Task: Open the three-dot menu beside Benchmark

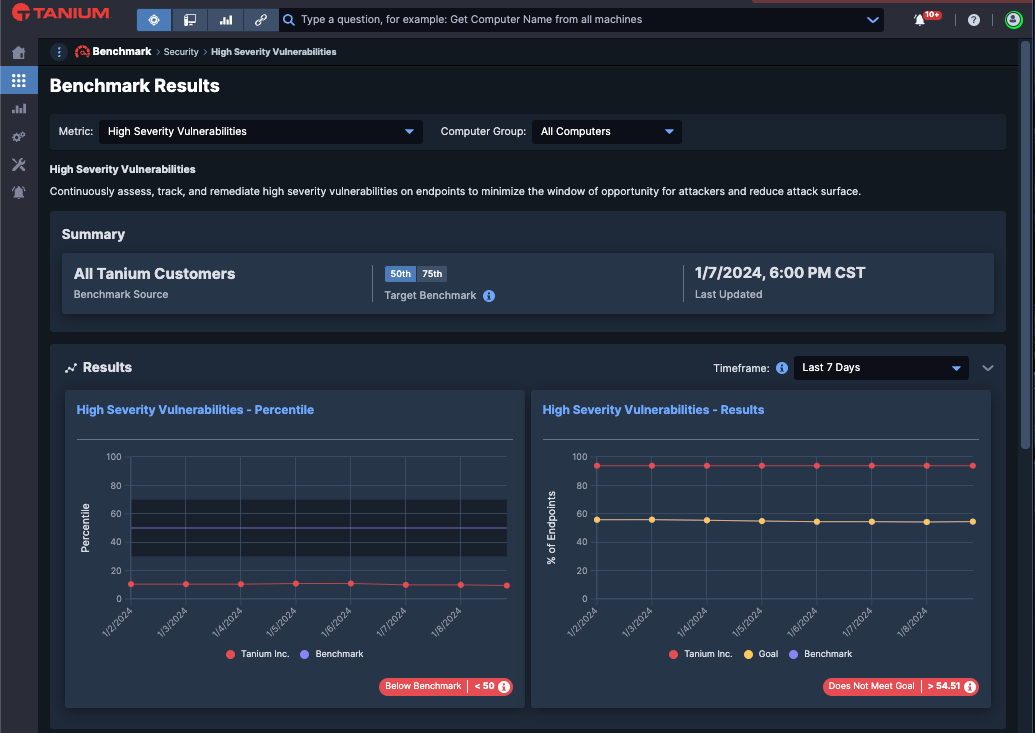Action: coord(59,52)
